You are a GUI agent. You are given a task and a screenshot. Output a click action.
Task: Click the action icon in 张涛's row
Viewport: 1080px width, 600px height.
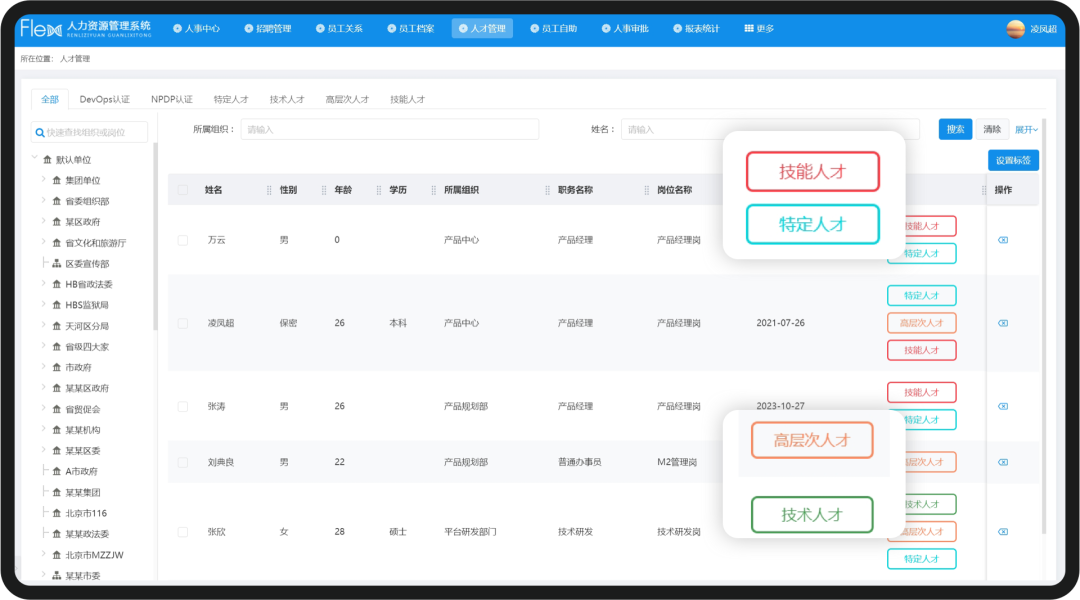1003,406
